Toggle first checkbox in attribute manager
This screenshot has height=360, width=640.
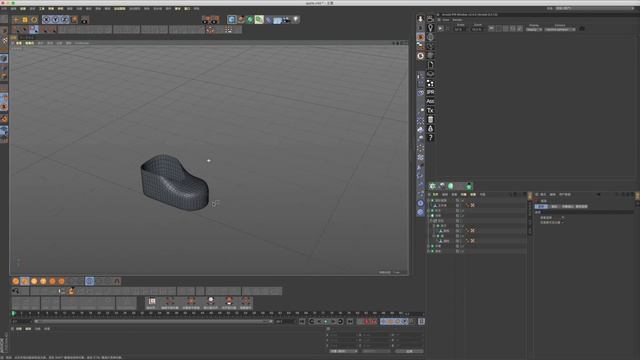tap(563, 218)
